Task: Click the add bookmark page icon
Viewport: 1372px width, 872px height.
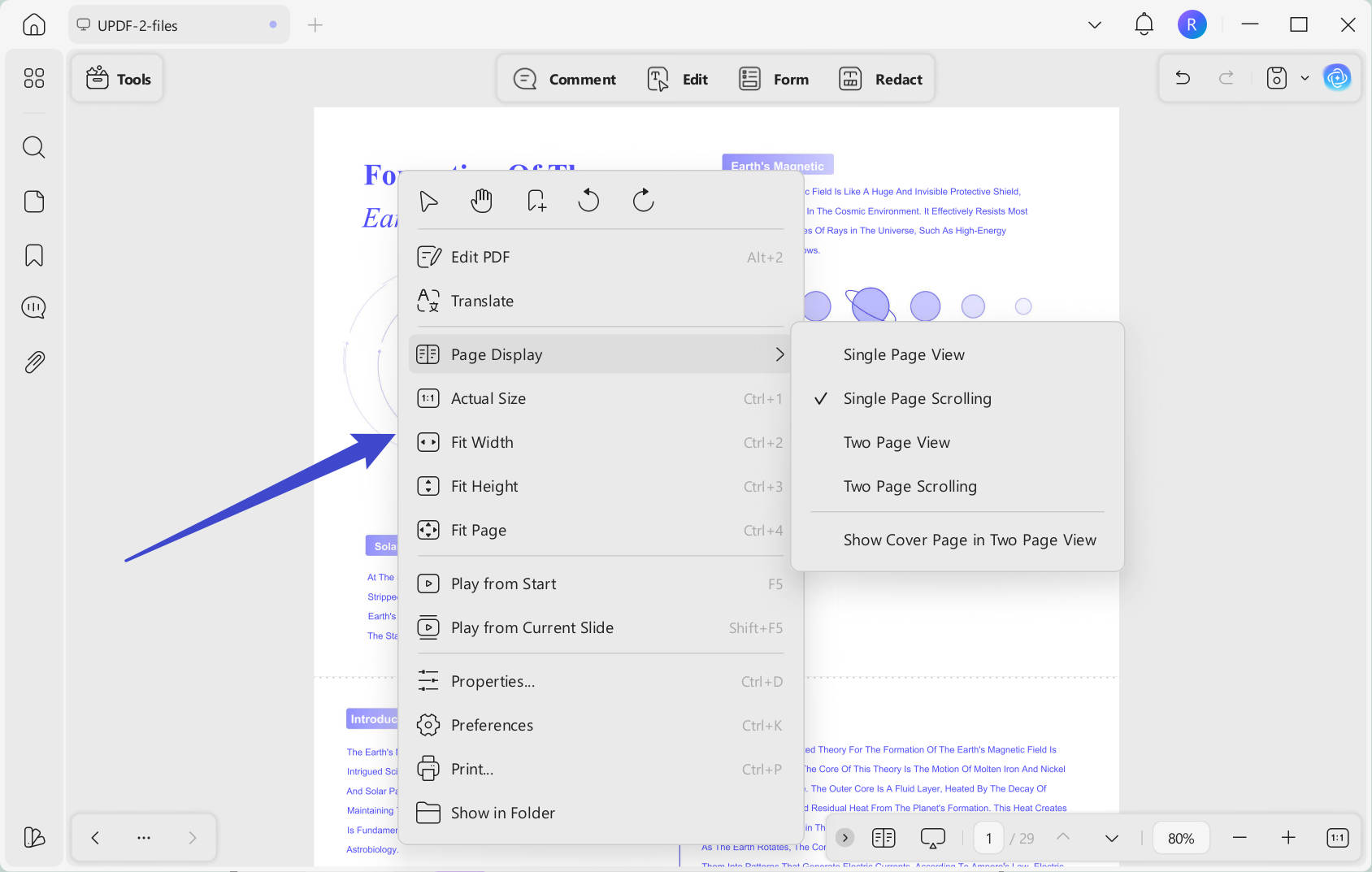Action: coord(536,201)
